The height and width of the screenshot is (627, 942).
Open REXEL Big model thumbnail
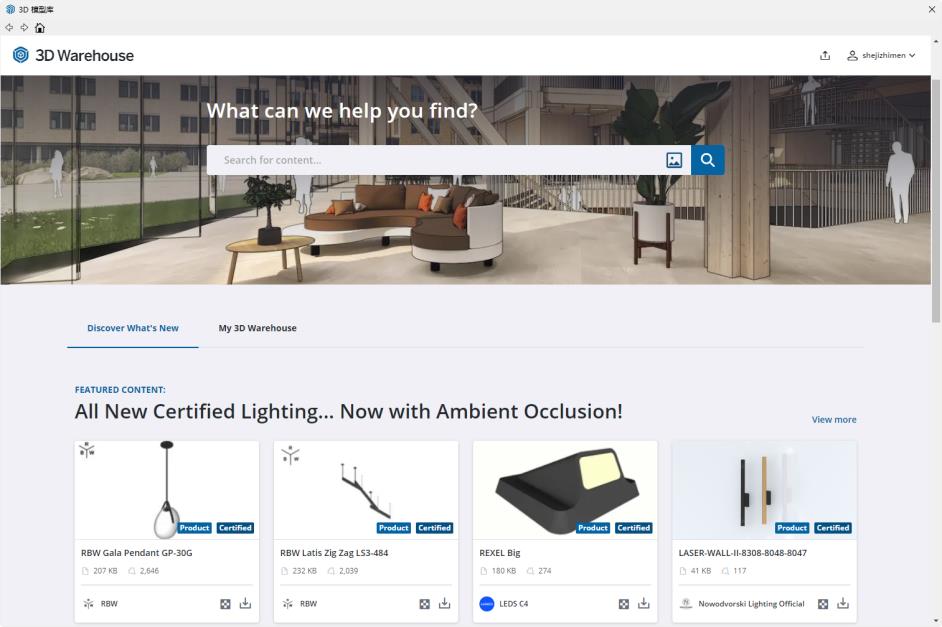click(x=565, y=490)
